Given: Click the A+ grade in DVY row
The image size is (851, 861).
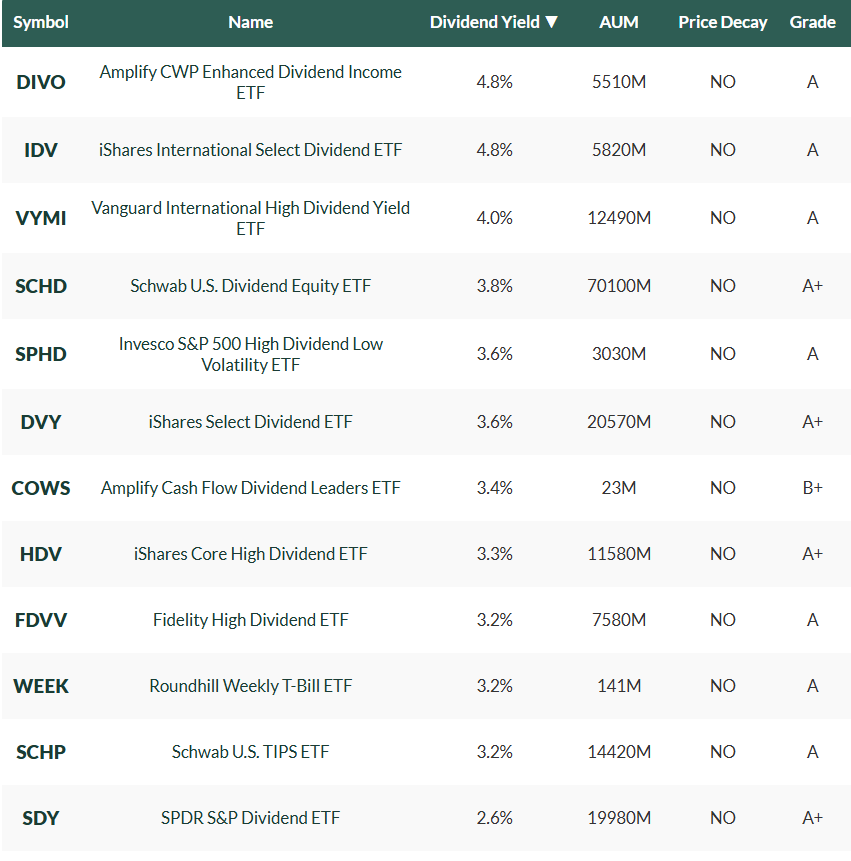Looking at the screenshot, I should (x=813, y=422).
